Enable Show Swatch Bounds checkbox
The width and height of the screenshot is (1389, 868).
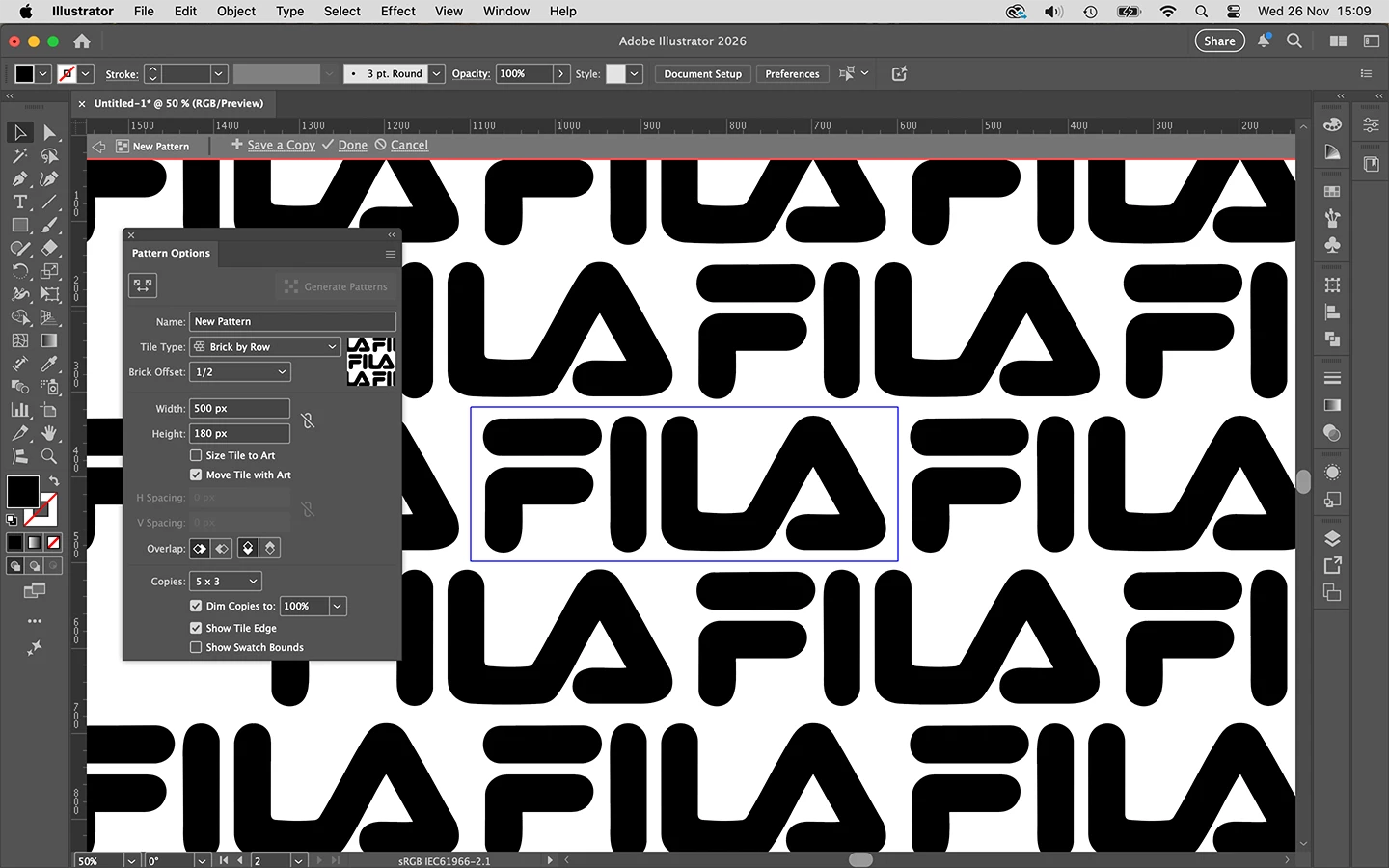pyautogui.click(x=196, y=647)
